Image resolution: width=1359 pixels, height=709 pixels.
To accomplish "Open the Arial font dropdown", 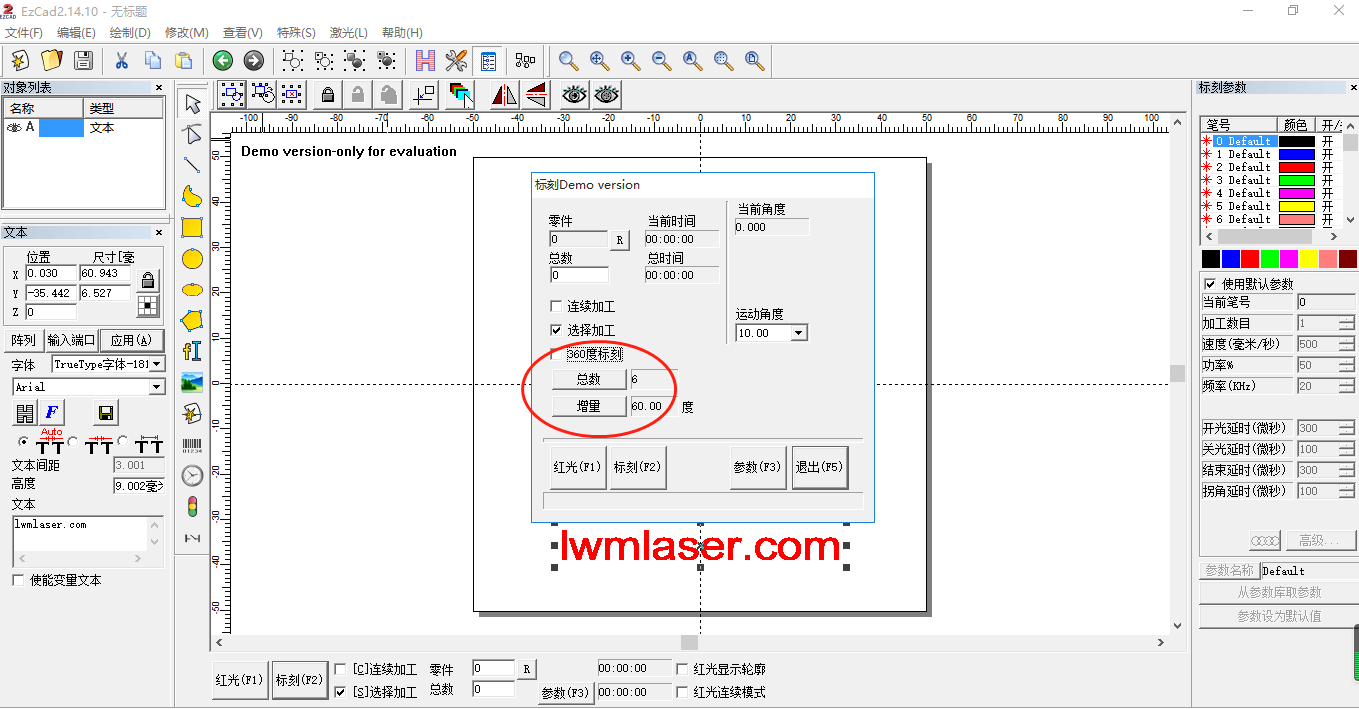I will pos(157,387).
